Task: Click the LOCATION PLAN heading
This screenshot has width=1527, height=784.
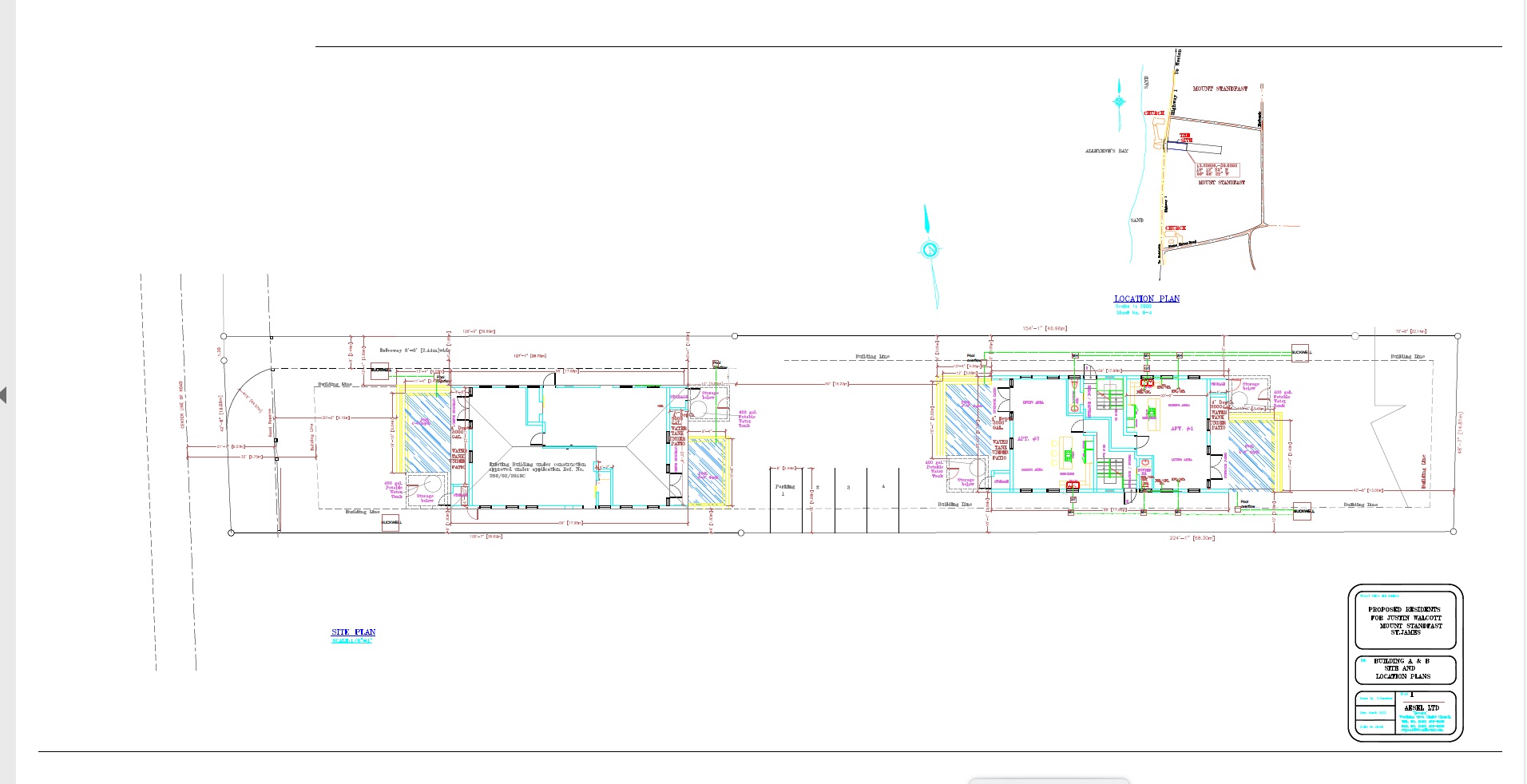Action: [1146, 299]
